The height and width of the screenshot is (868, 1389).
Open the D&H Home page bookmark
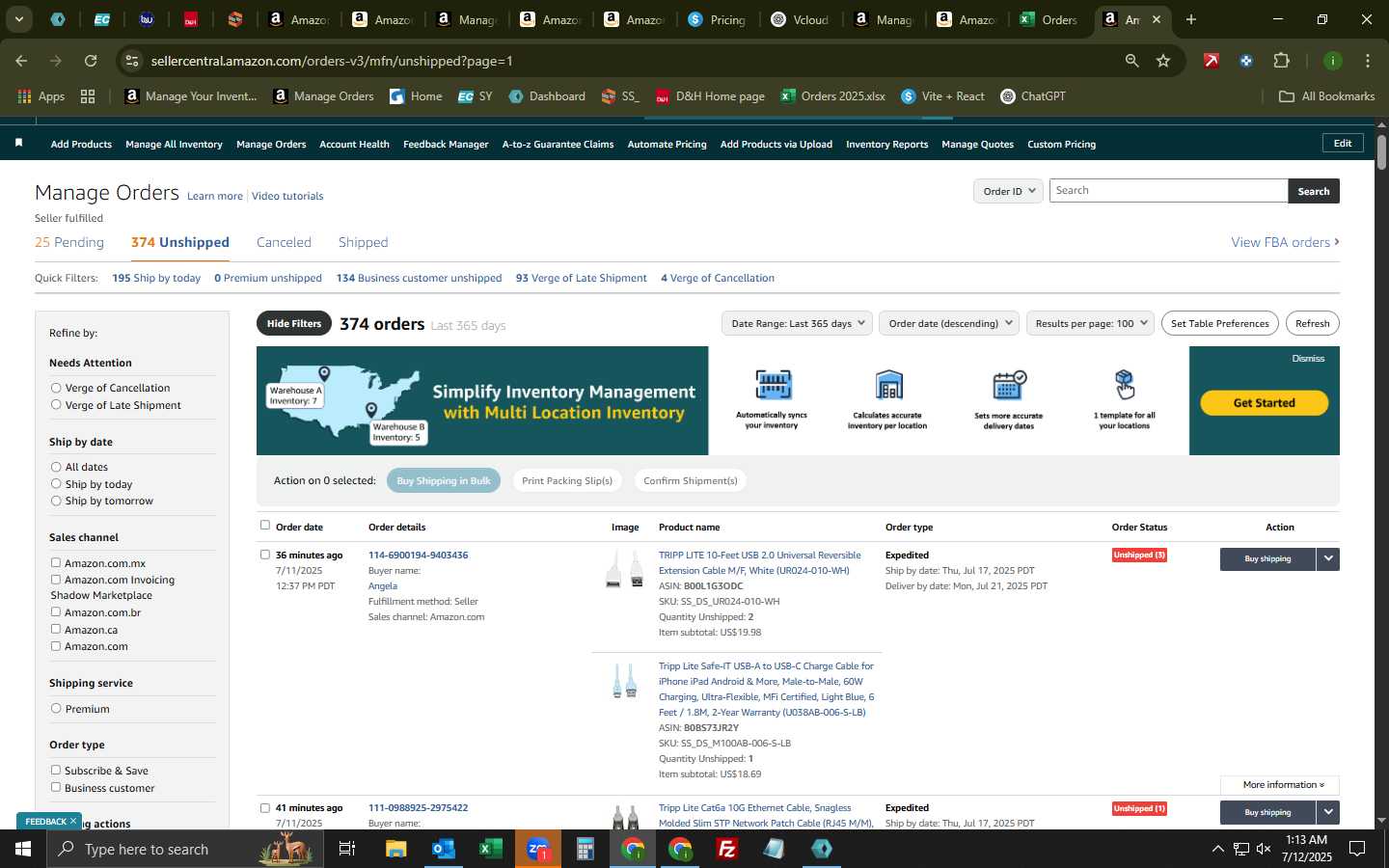point(710,96)
